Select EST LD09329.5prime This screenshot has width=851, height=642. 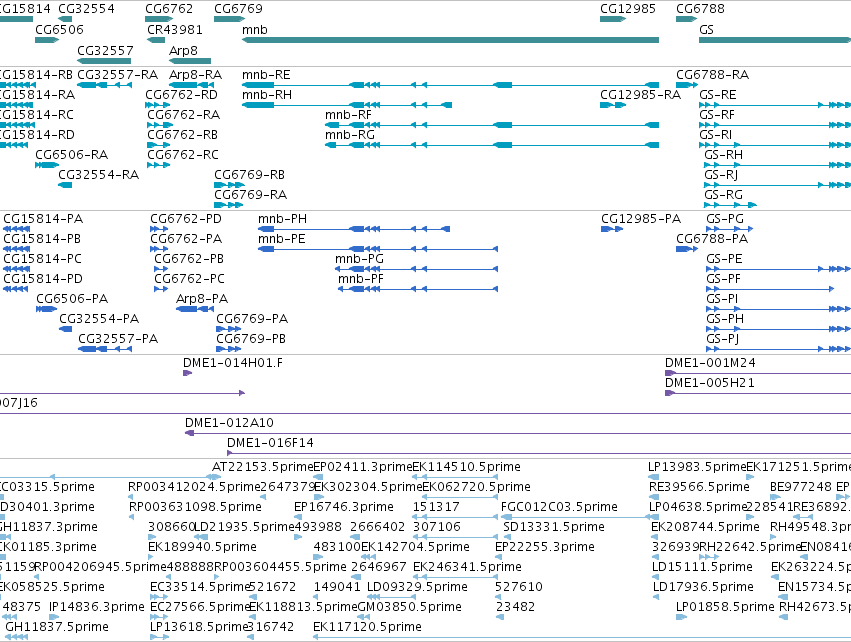tap(417, 587)
